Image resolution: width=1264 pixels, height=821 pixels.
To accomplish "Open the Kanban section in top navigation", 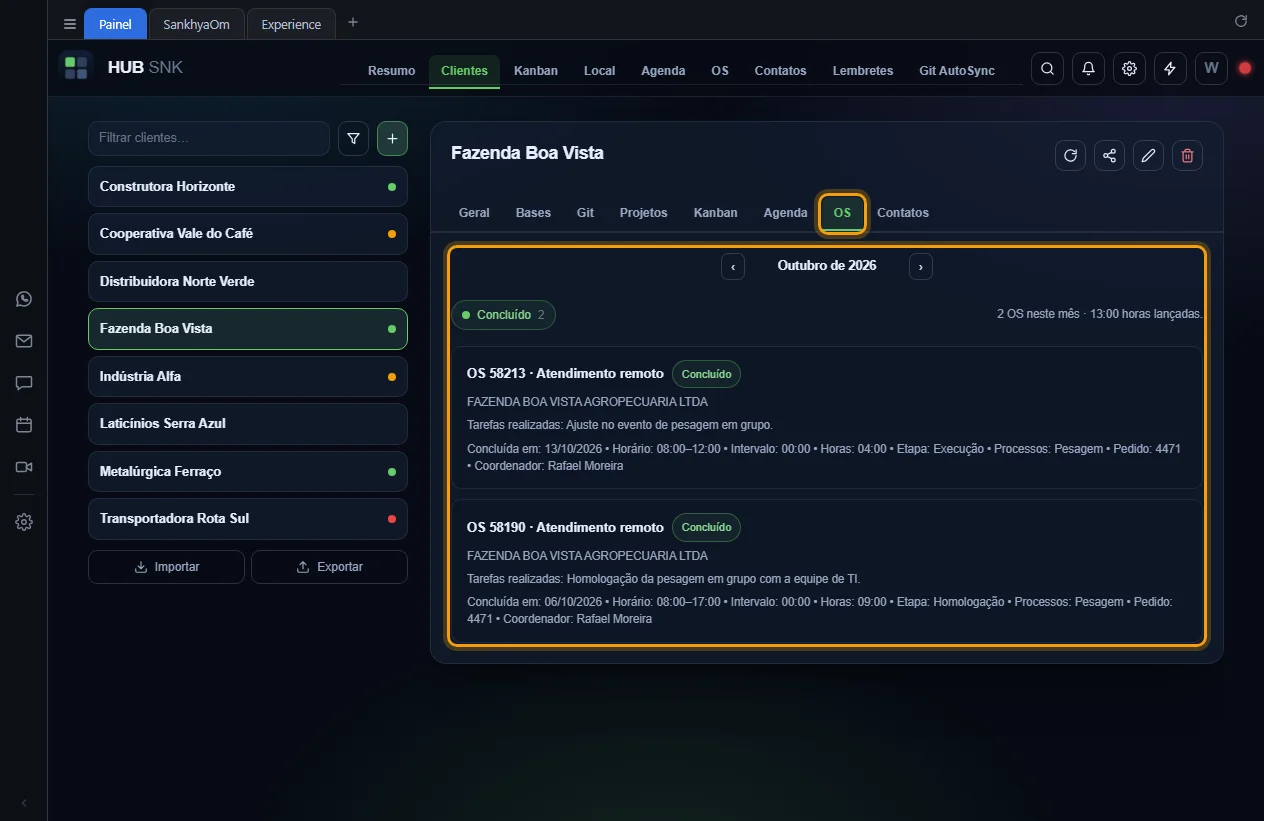I will coord(536,71).
